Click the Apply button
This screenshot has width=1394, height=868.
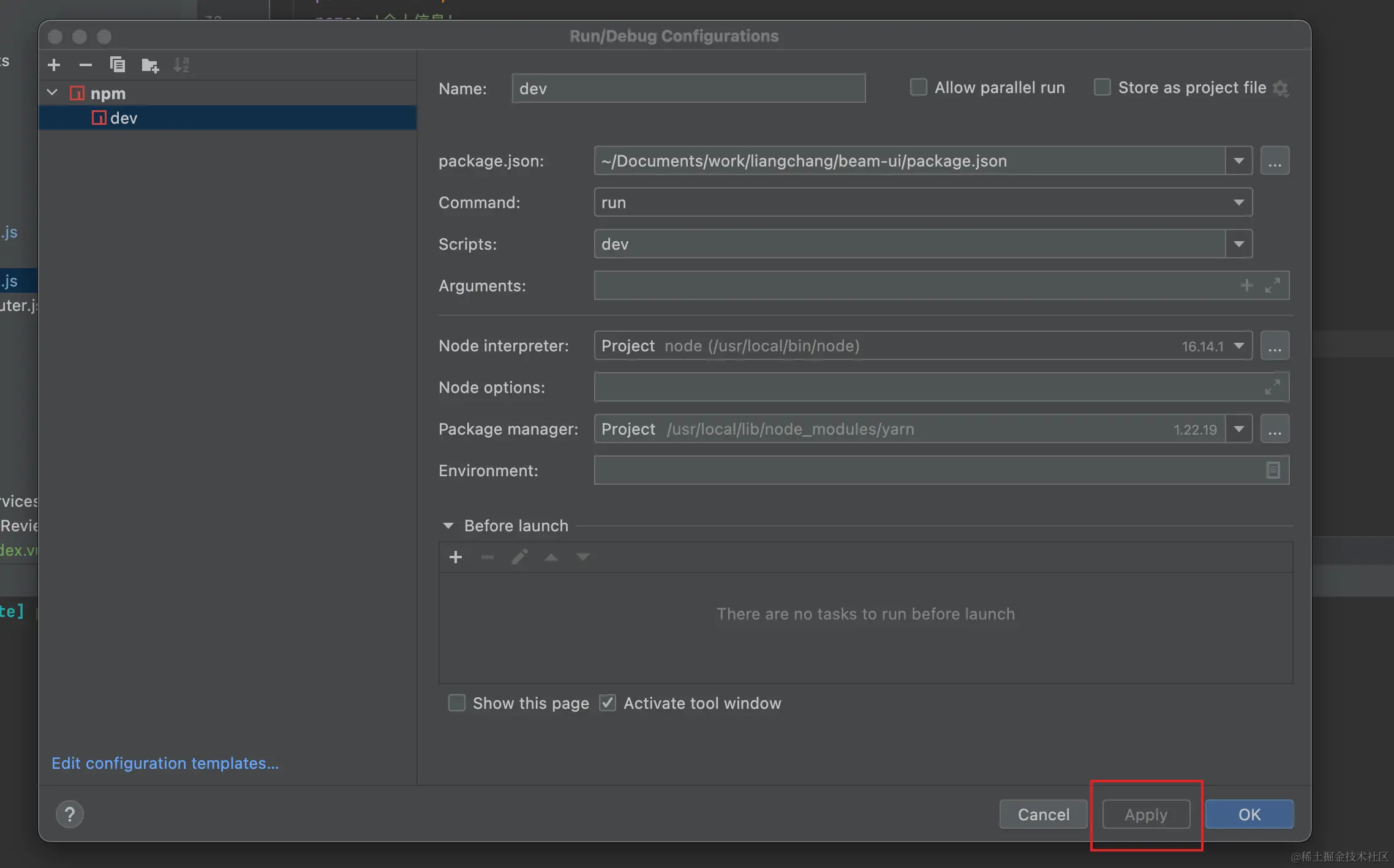pyautogui.click(x=1146, y=814)
